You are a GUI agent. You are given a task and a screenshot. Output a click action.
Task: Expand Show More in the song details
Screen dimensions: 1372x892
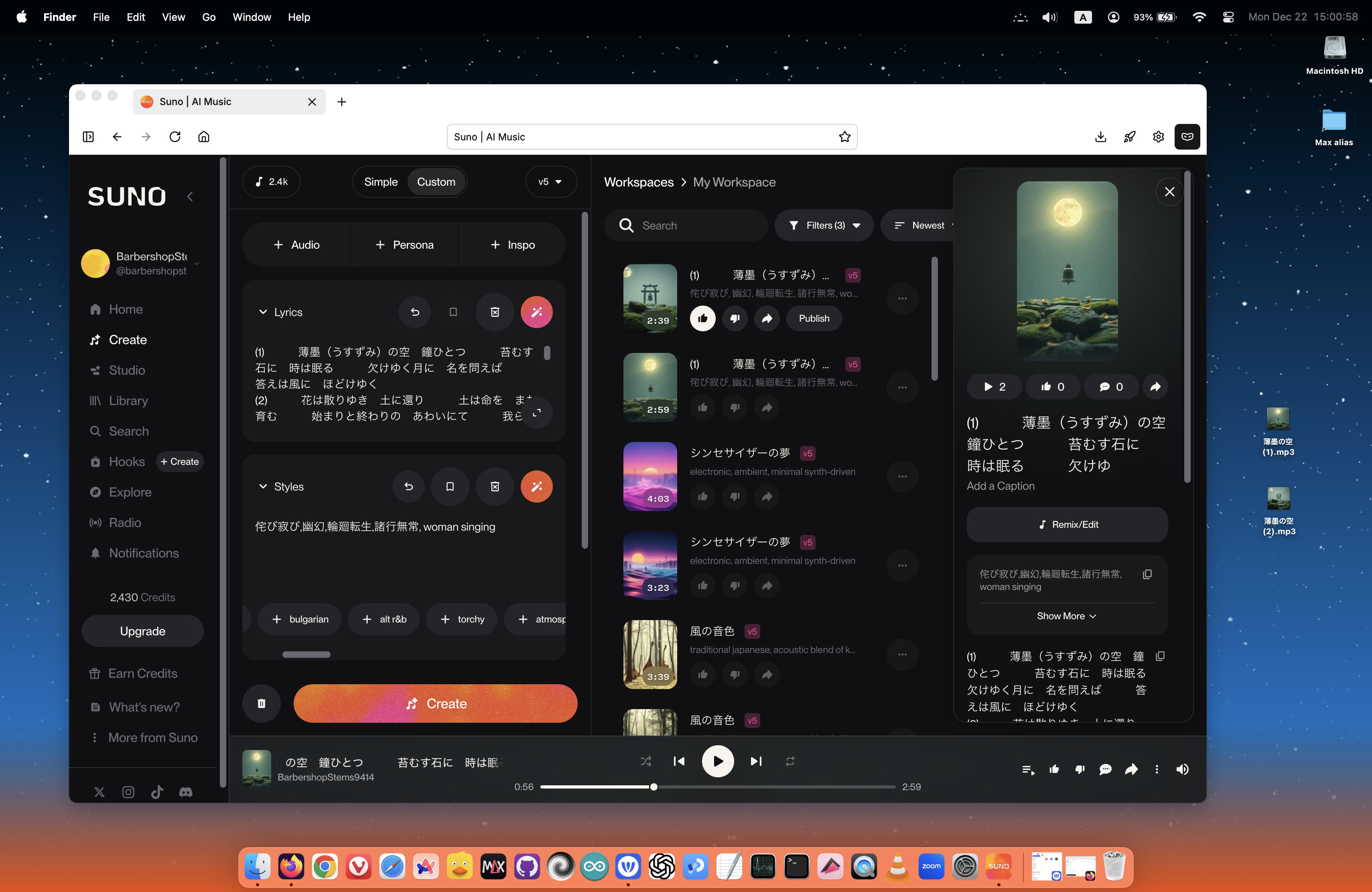tap(1066, 615)
